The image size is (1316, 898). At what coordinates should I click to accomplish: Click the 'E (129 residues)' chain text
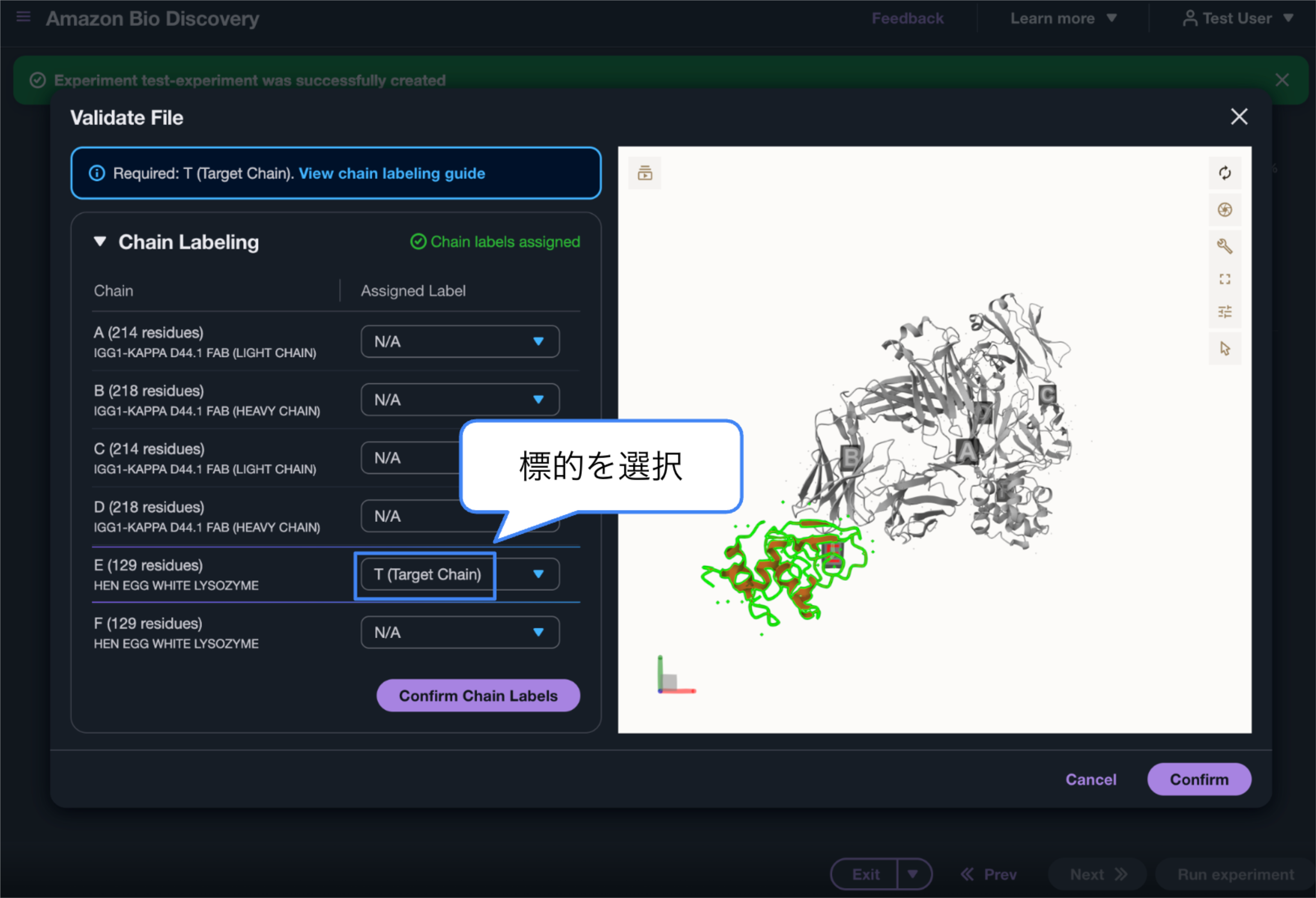pyautogui.click(x=148, y=565)
